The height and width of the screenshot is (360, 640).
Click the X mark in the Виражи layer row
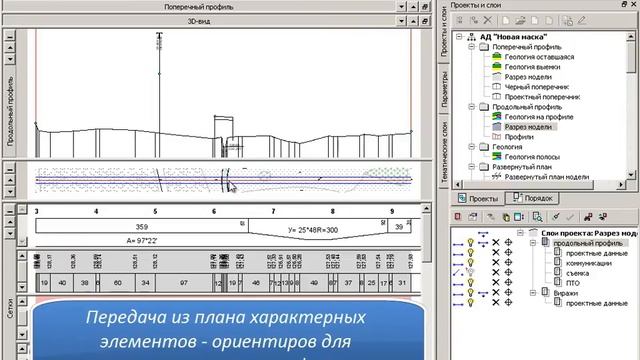click(x=496, y=292)
